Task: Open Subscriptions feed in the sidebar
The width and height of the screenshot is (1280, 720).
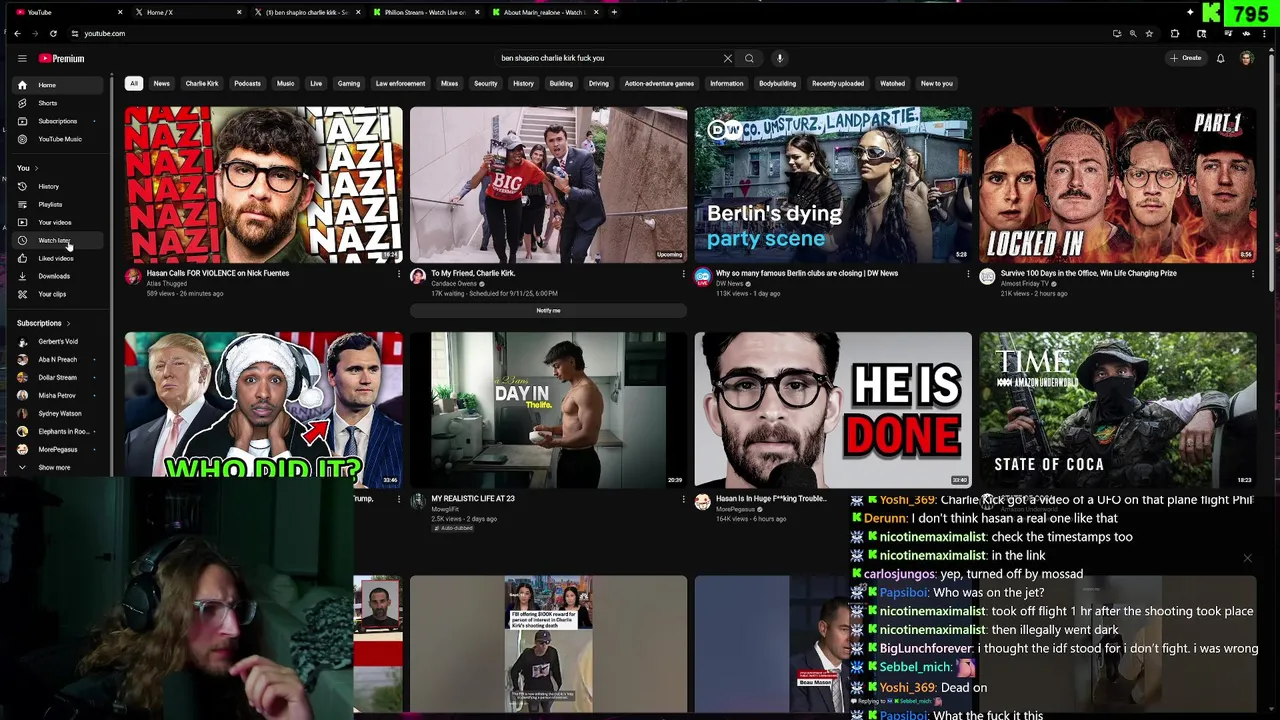Action: (57, 121)
